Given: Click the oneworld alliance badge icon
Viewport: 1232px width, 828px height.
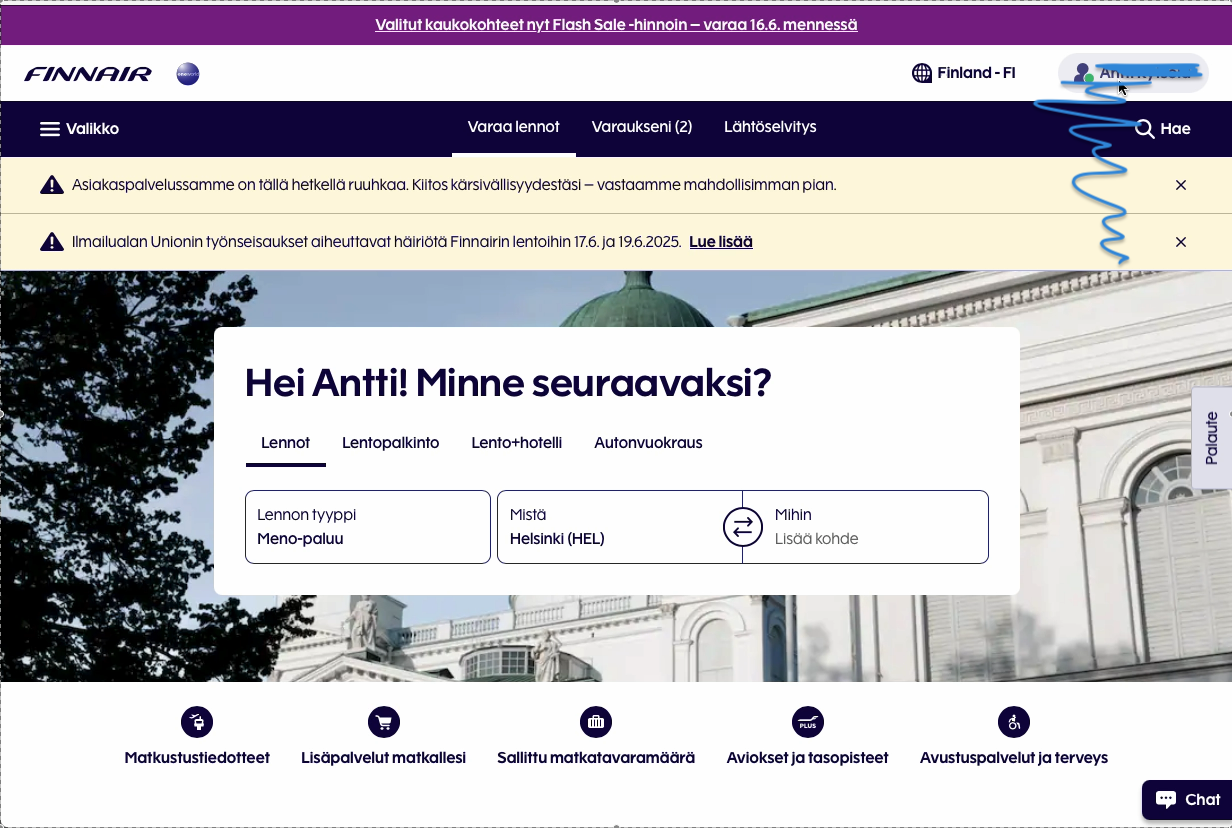Looking at the screenshot, I should [187, 74].
